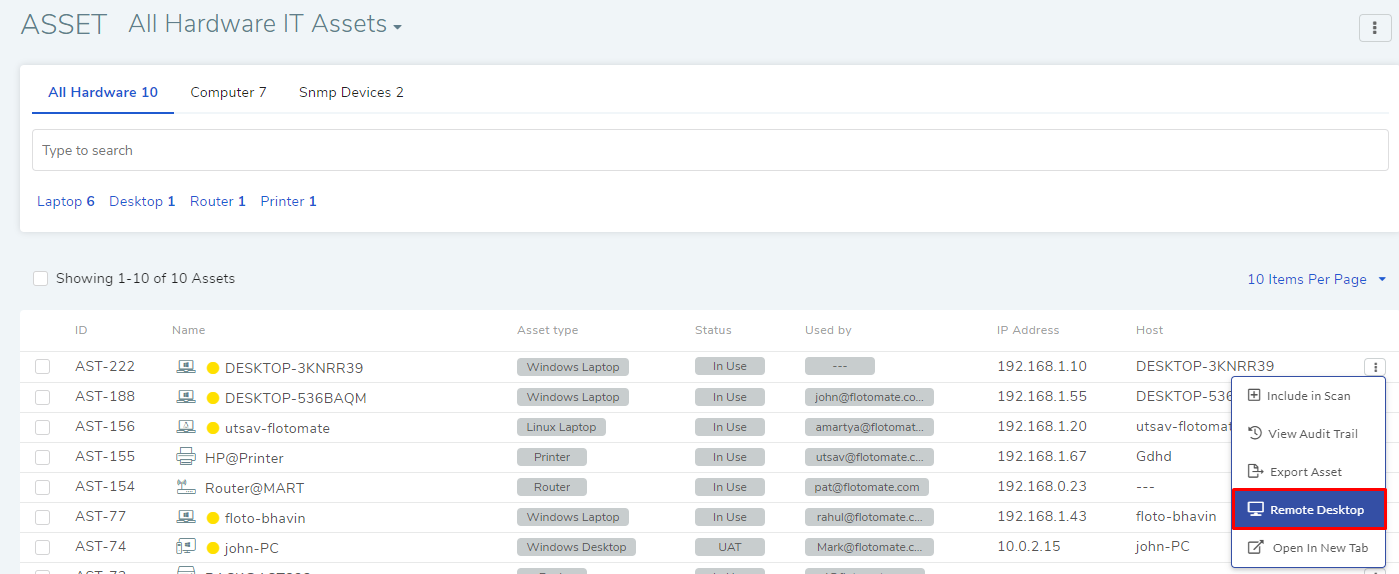Choose Open In New Tab from menu
This screenshot has width=1399, height=574.
(1308, 548)
